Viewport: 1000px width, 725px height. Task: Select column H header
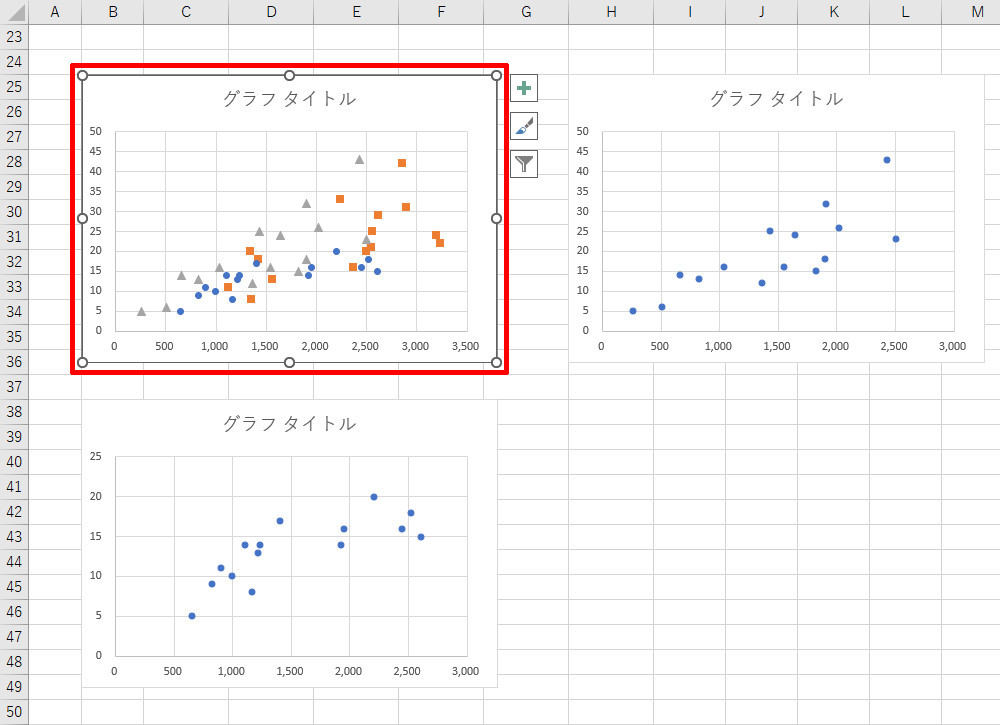point(611,11)
